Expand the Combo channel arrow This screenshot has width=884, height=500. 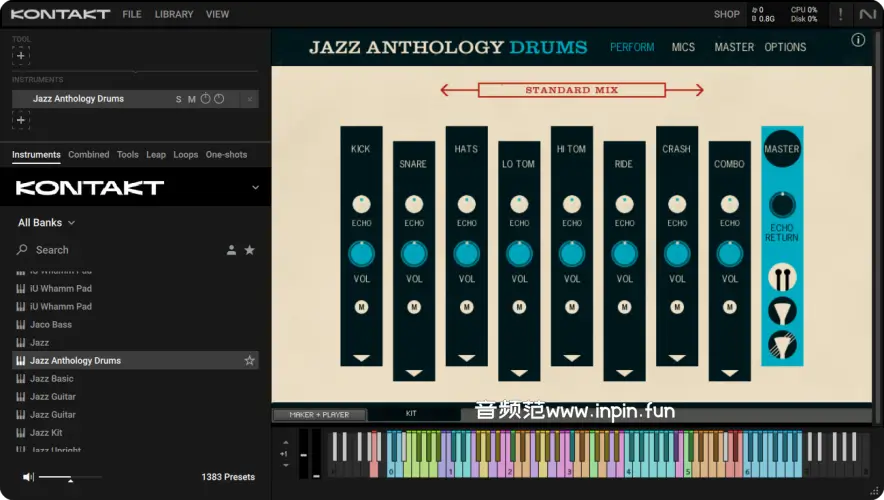730,373
